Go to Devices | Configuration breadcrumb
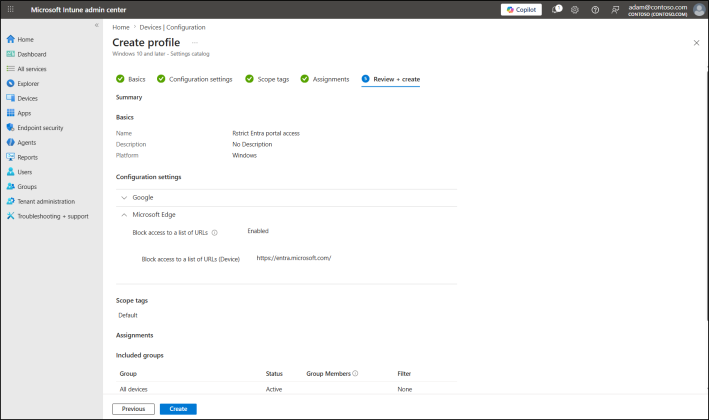The width and height of the screenshot is (709, 420). [172, 27]
